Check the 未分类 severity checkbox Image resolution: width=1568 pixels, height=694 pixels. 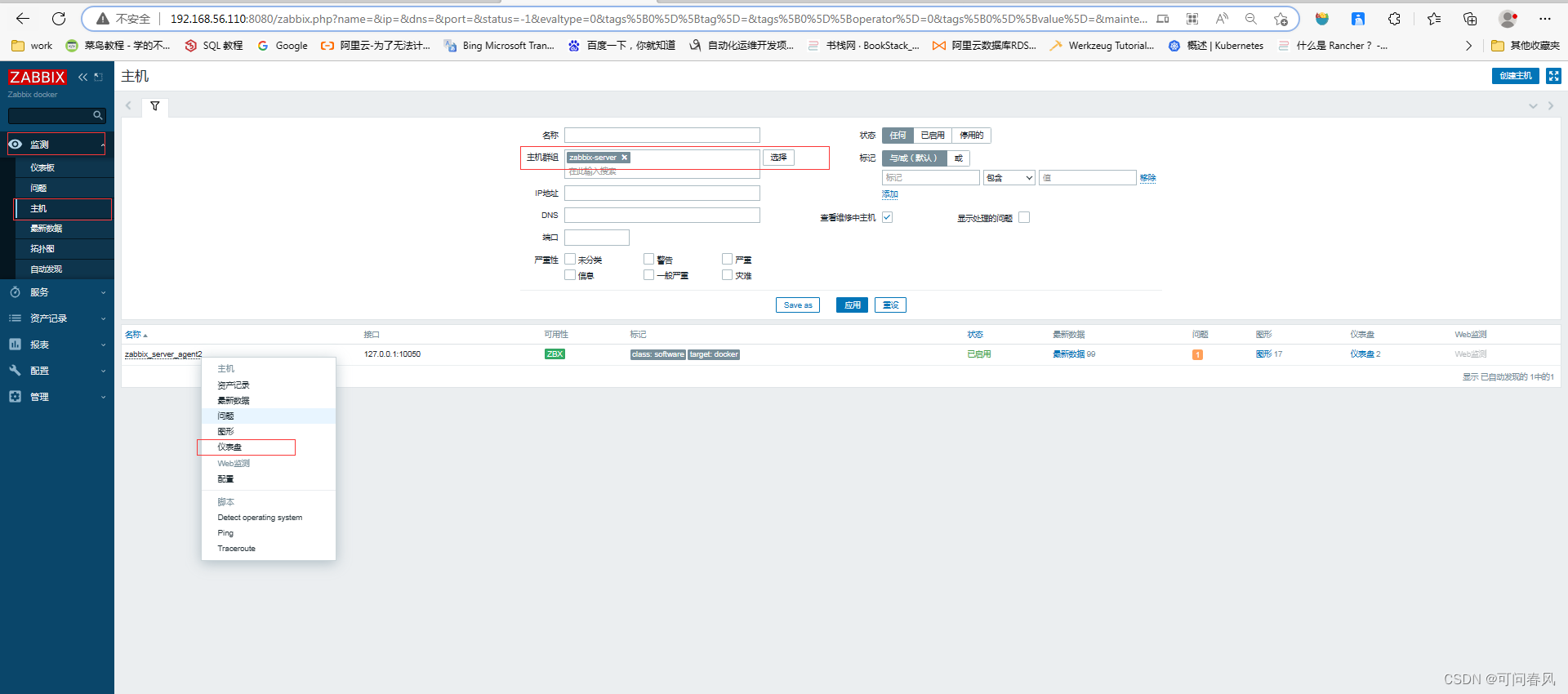click(x=570, y=259)
